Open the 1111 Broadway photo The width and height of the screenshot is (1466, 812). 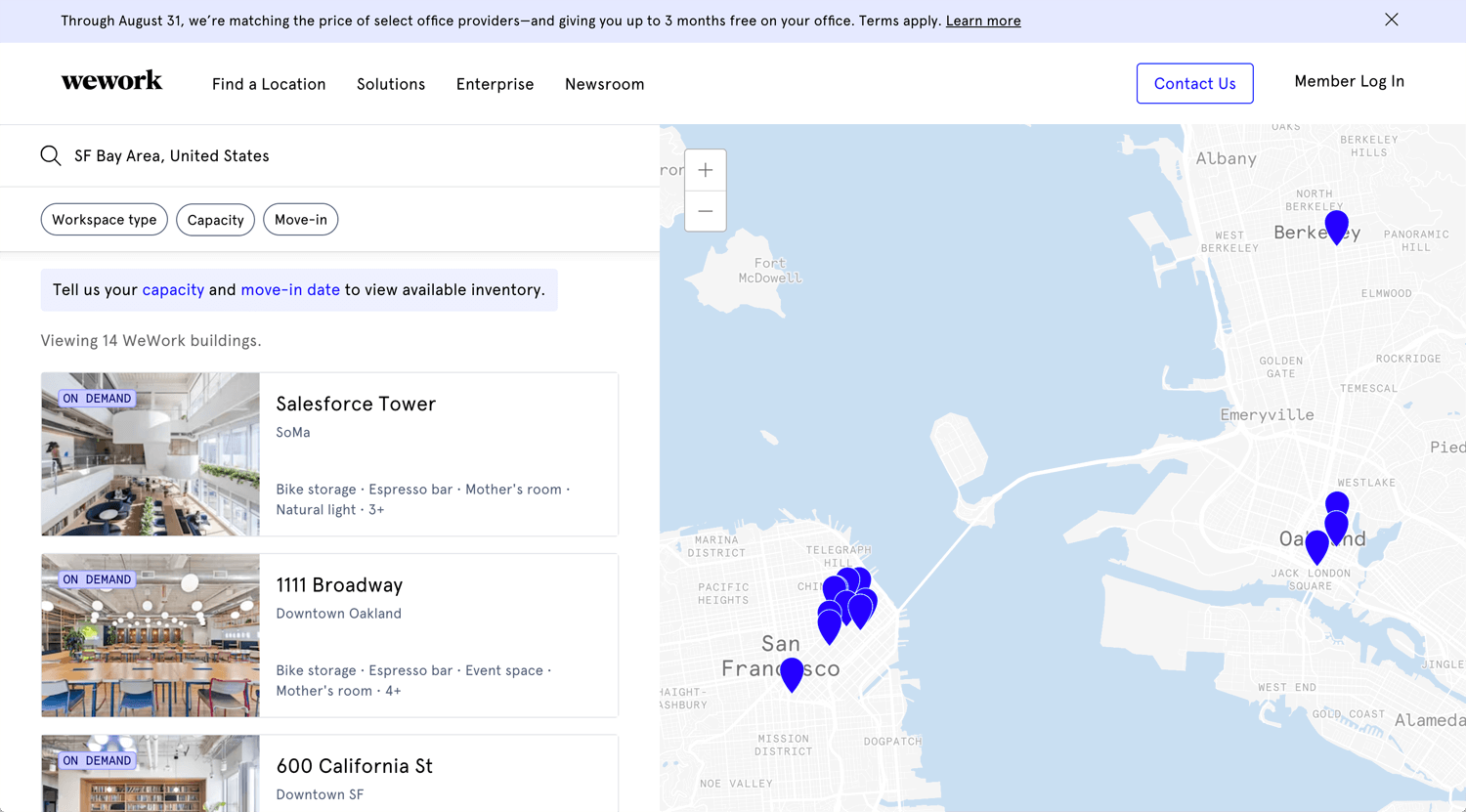(151, 635)
